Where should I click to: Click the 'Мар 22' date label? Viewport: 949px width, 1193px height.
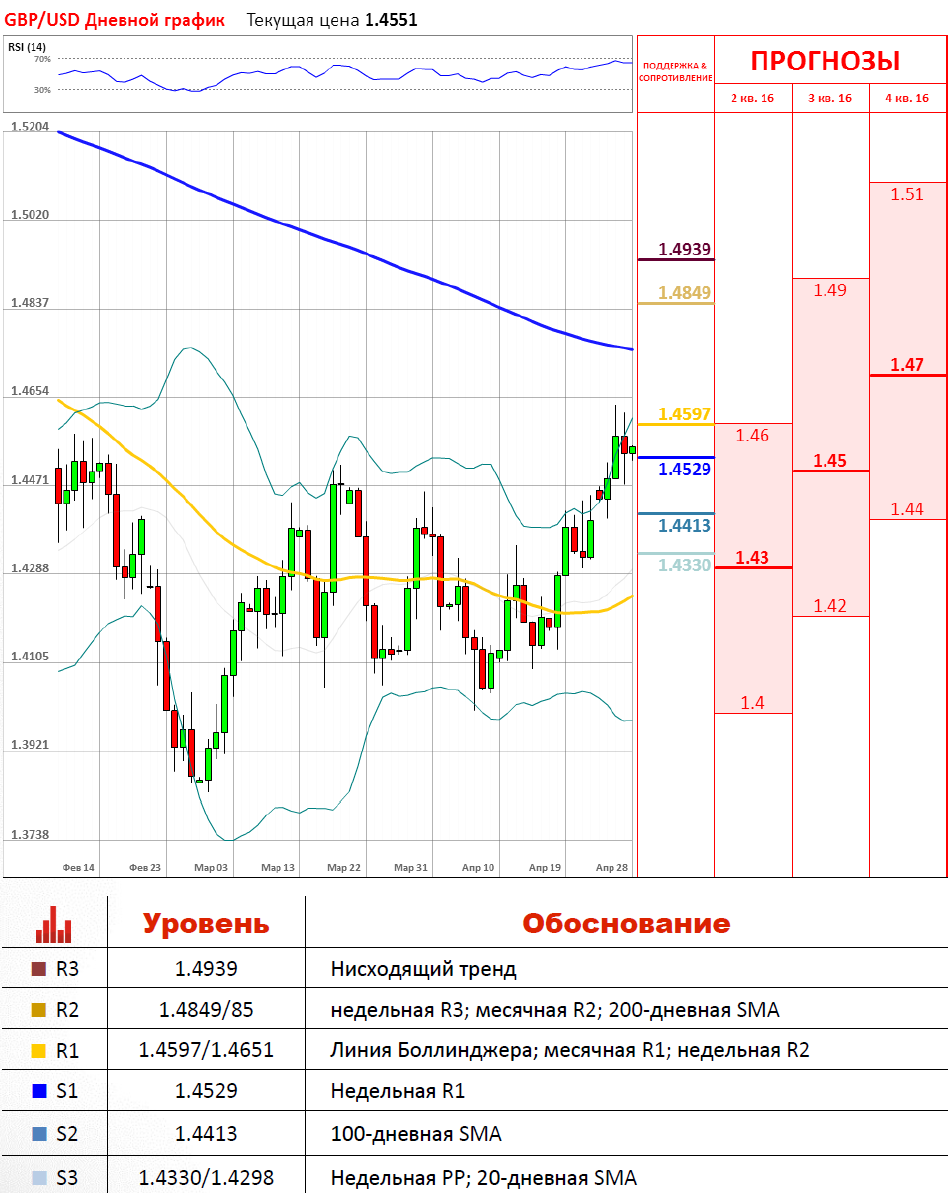pos(344,867)
